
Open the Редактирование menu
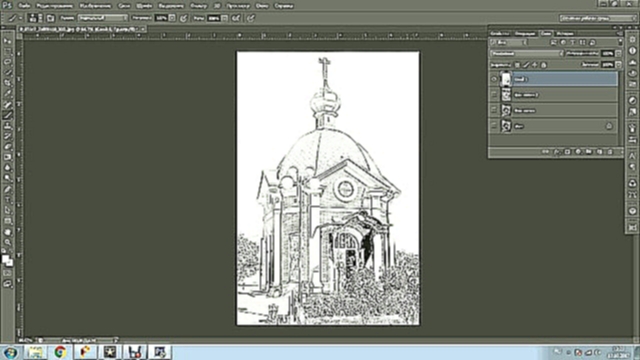[x=54, y=6]
